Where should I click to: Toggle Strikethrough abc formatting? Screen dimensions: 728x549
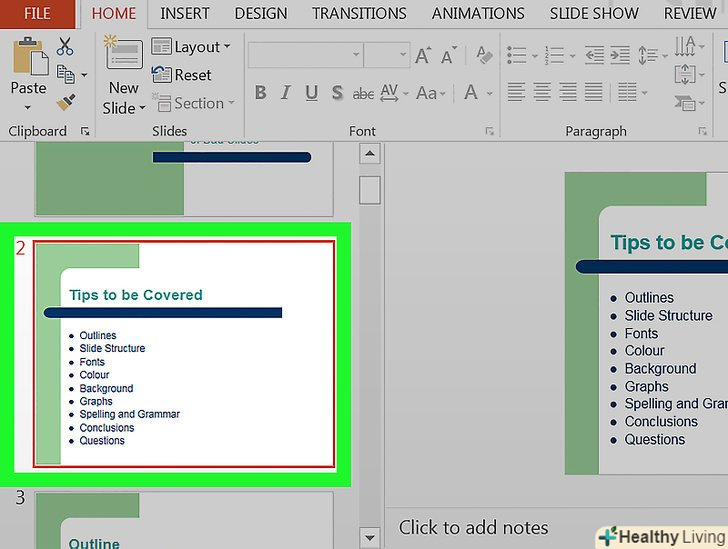click(363, 93)
